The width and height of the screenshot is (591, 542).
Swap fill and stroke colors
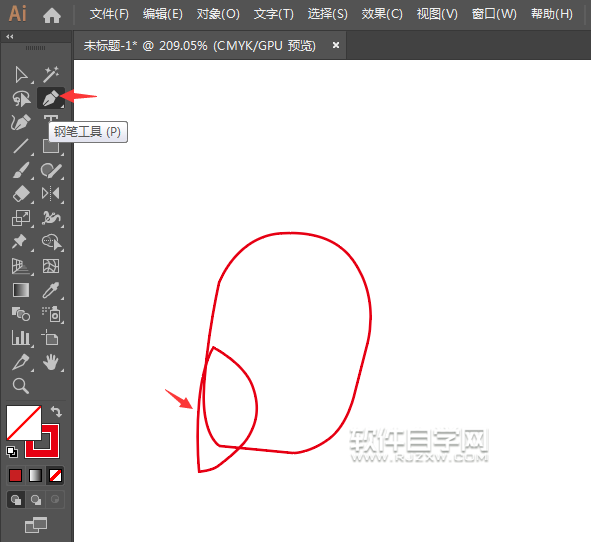point(56,411)
